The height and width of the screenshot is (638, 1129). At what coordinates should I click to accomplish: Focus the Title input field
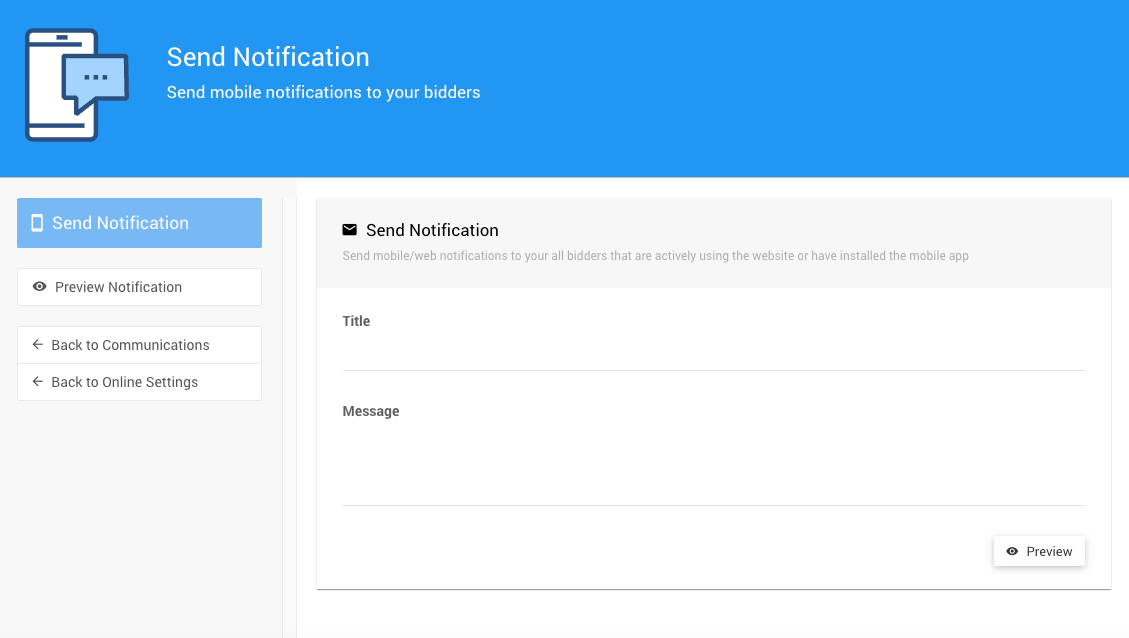point(713,353)
